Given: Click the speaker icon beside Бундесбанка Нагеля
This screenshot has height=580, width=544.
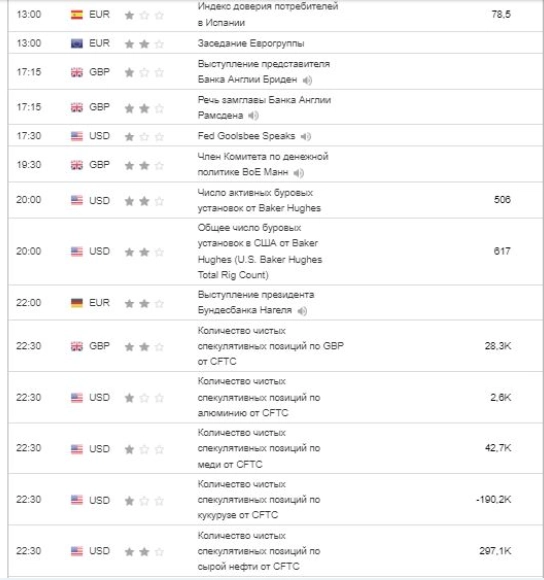Looking at the screenshot, I should pos(302,311).
